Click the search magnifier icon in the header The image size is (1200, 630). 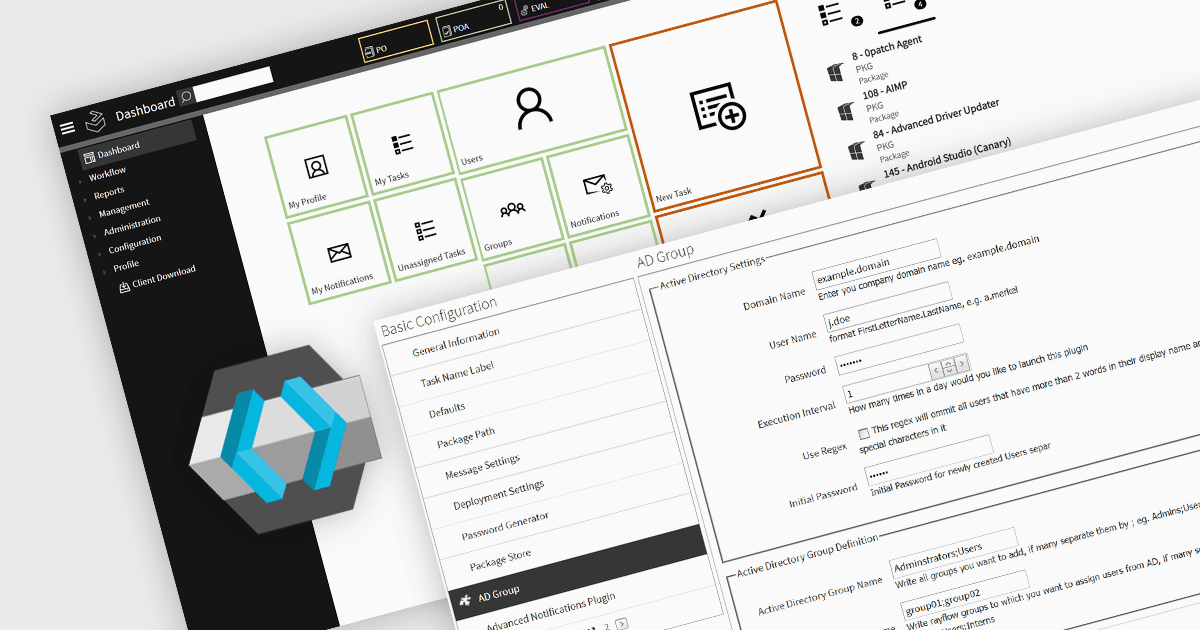point(185,99)
